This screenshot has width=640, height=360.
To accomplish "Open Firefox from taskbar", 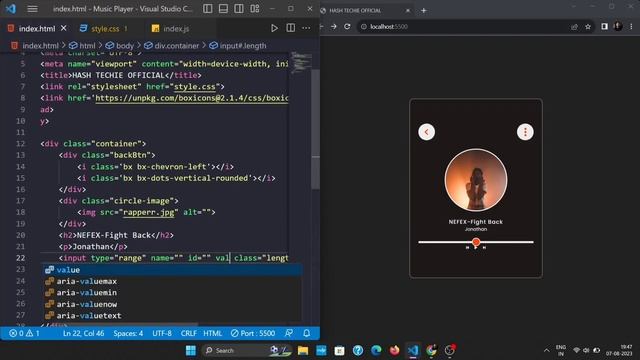I will [395, 350].
